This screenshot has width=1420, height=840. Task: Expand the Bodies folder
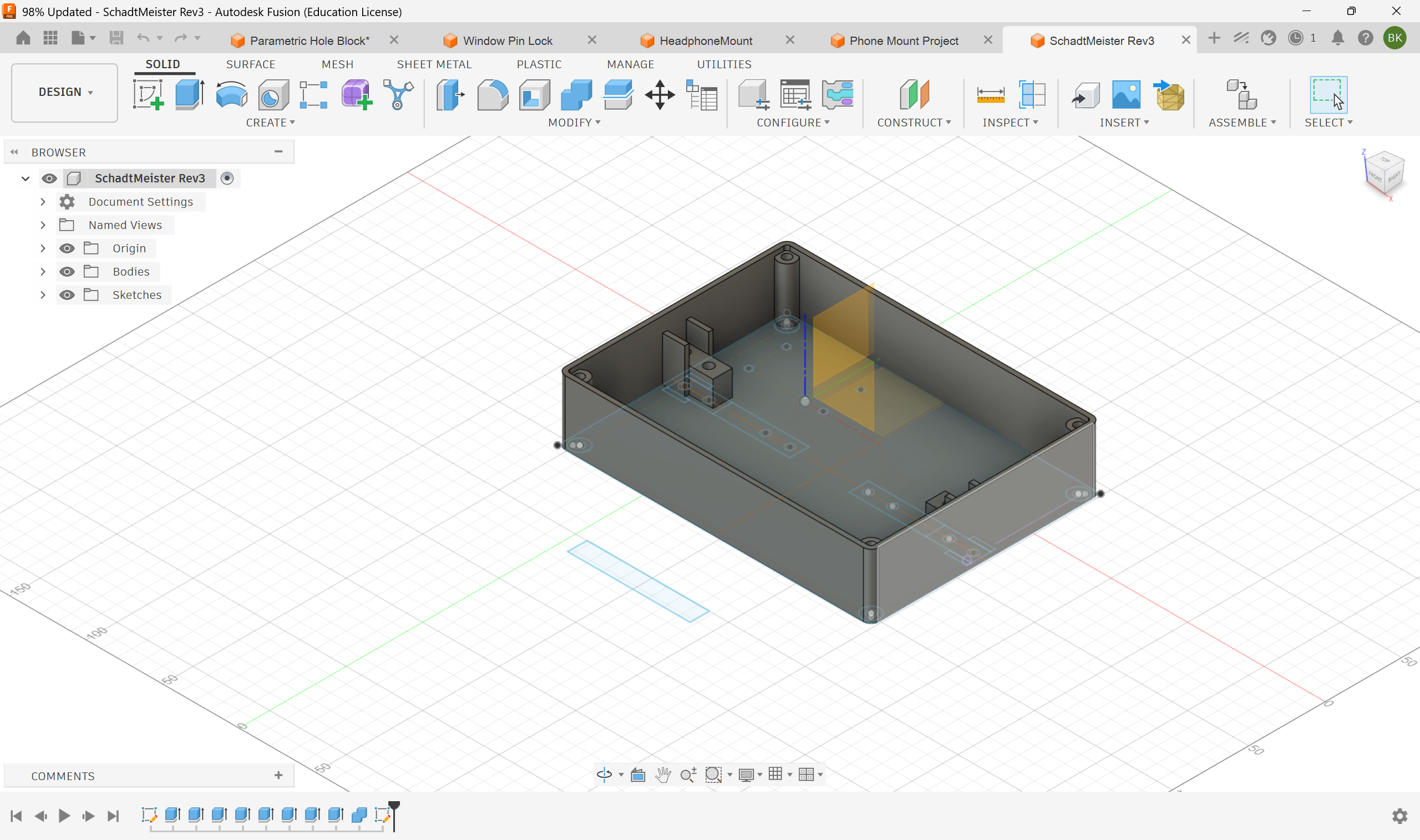point(43,272)
